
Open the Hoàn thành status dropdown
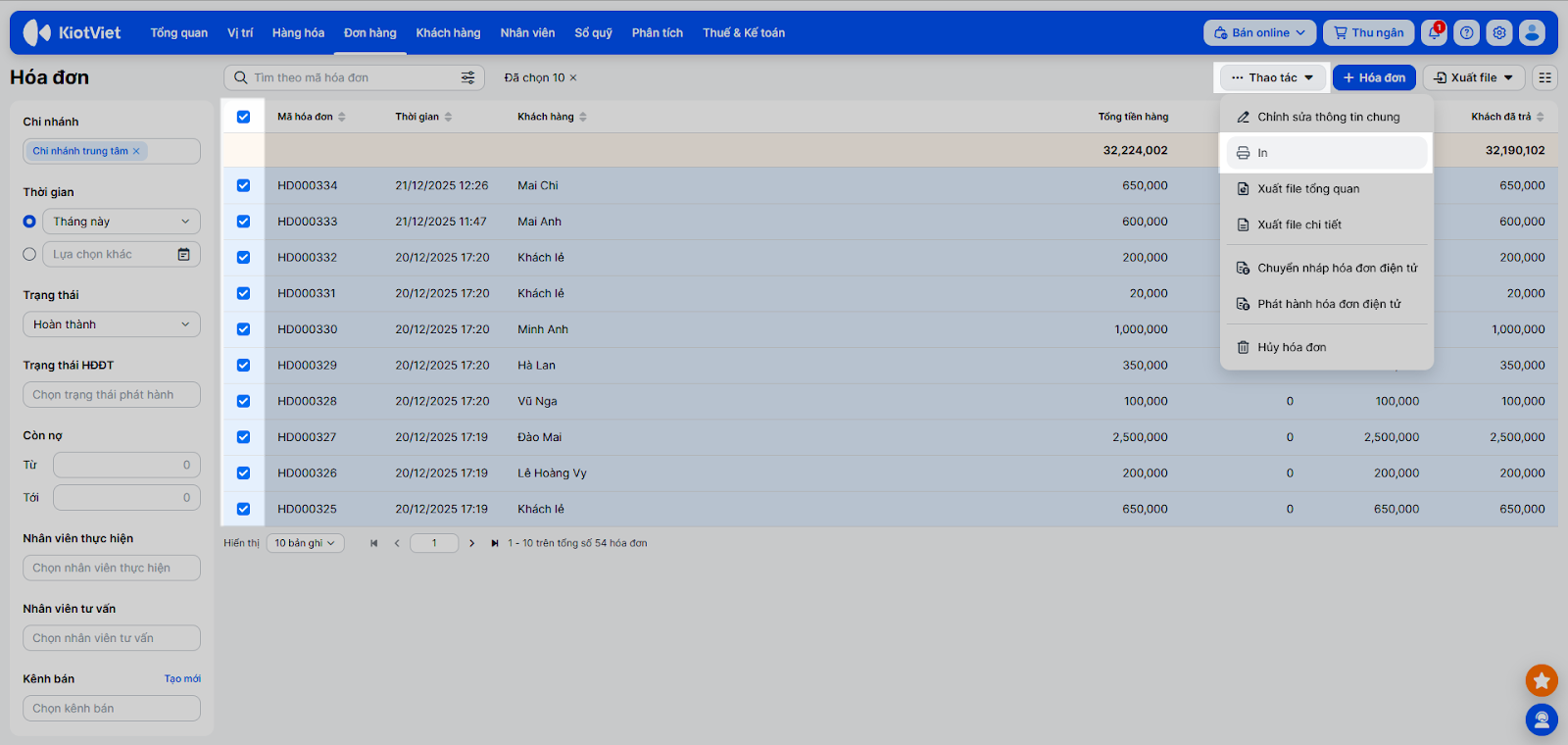112,324
